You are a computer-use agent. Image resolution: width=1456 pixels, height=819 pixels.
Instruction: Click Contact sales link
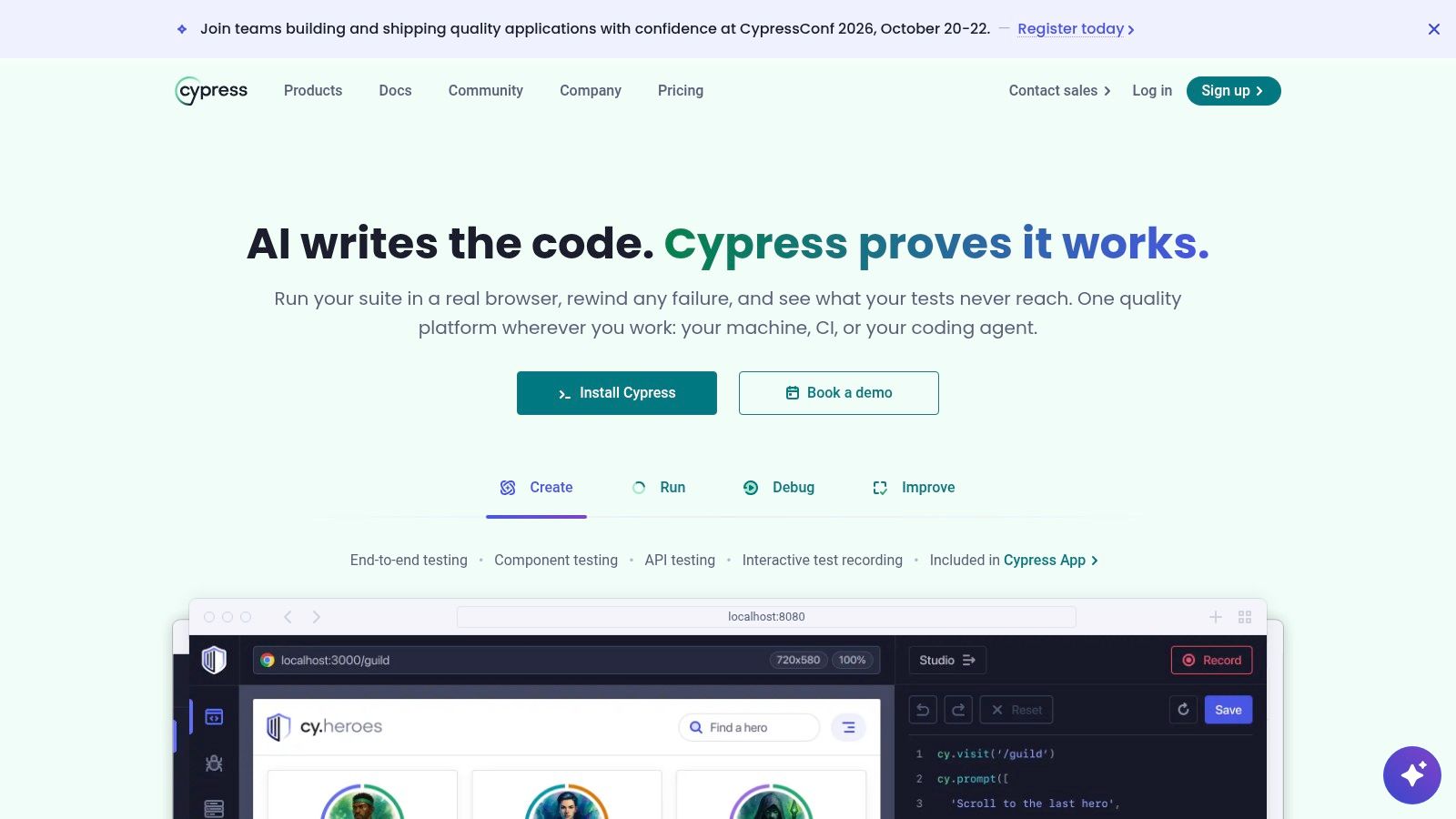coord(1059,91)
